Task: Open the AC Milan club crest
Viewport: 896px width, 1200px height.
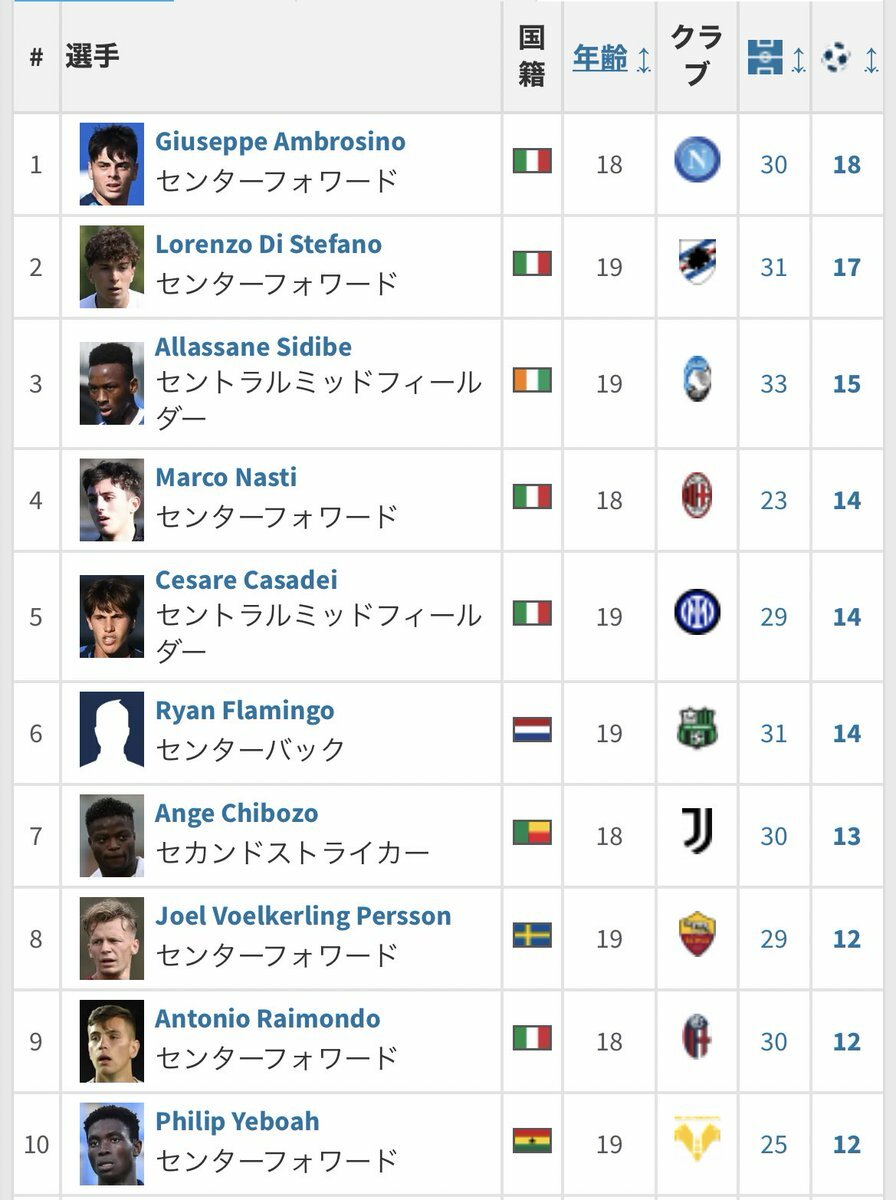Action: coord(697,496)
